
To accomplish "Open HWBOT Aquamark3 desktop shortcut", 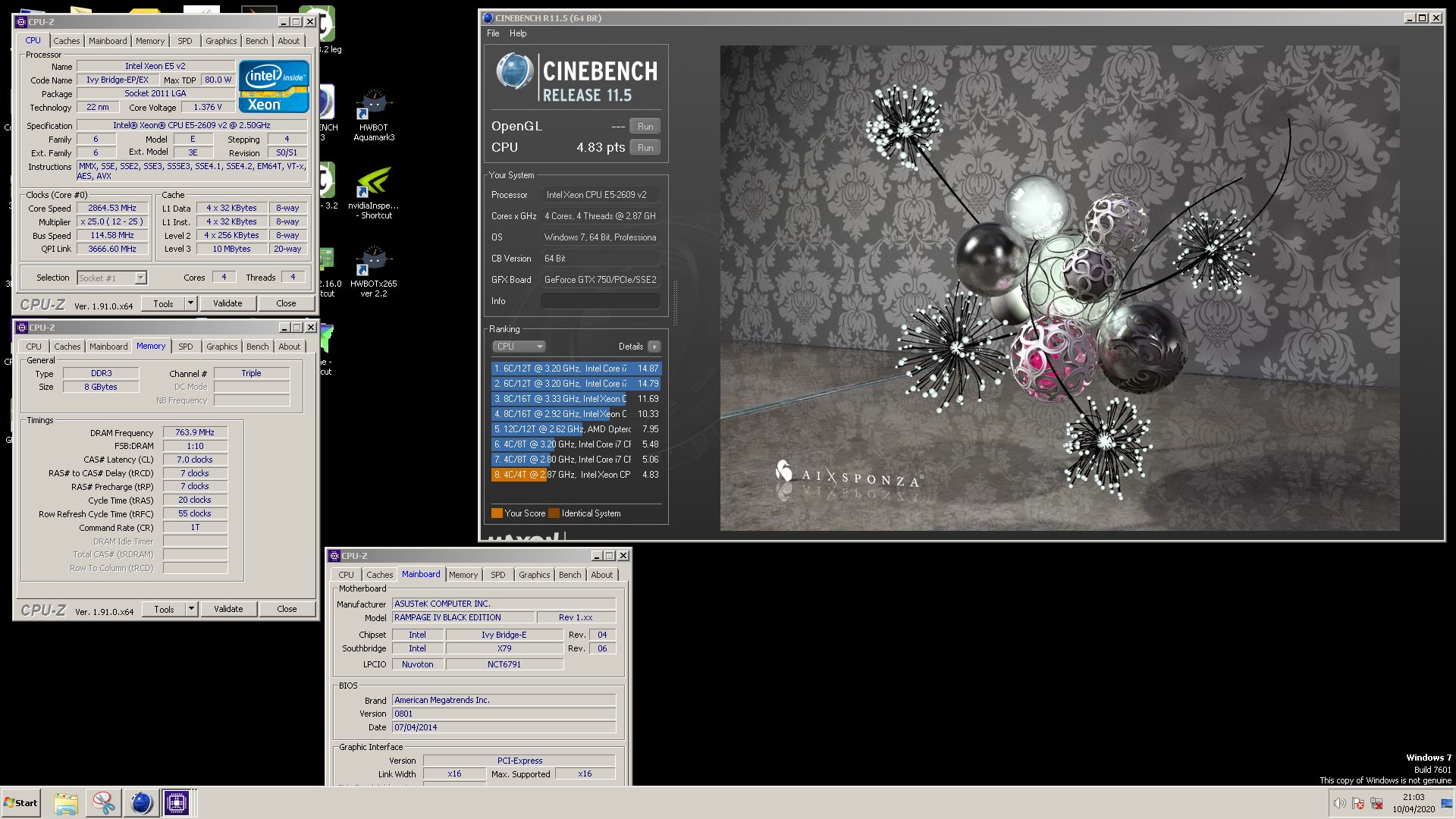I will (374, 115).
